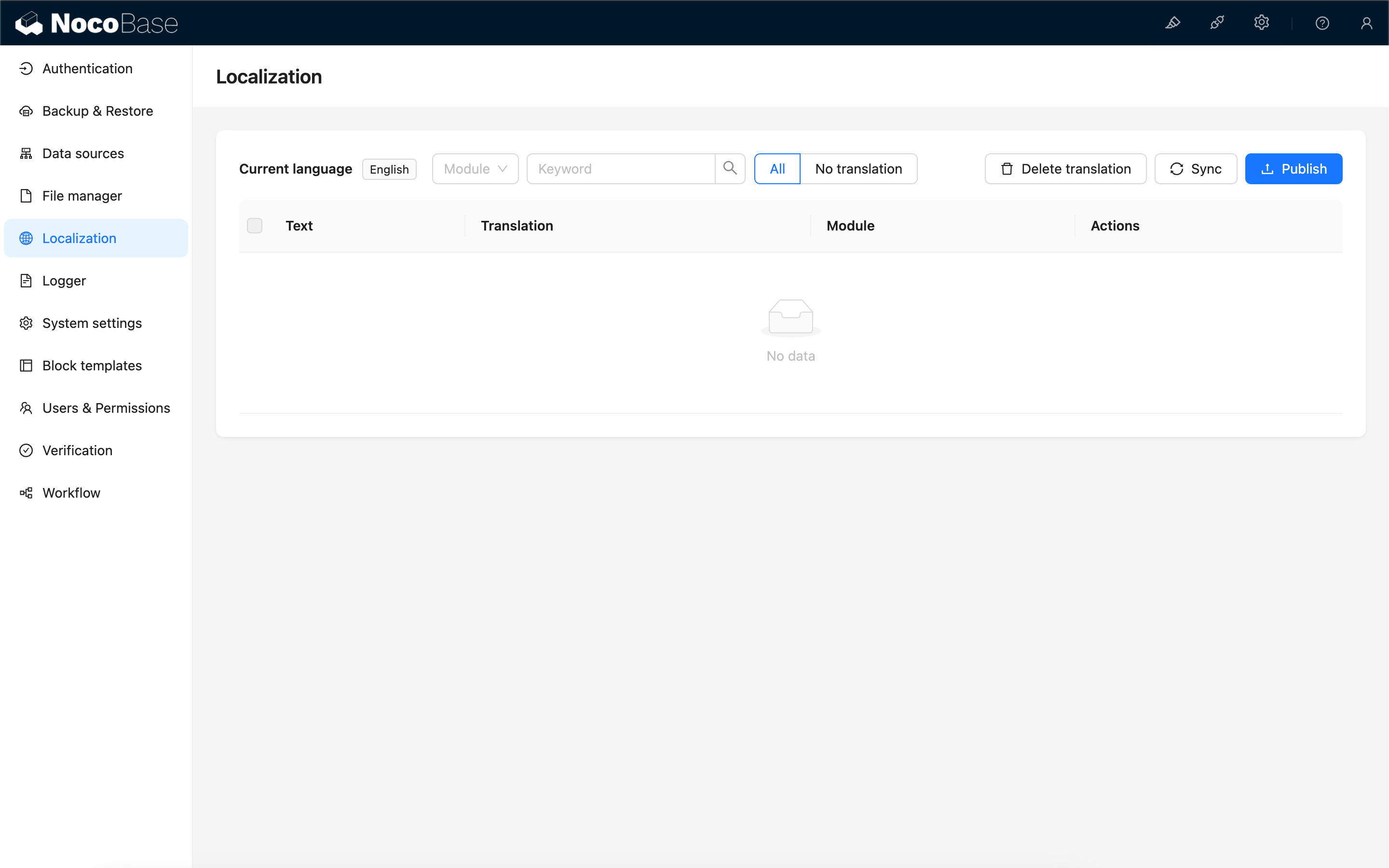
Task: Click the Sync button
Action: click(1195, 169)
